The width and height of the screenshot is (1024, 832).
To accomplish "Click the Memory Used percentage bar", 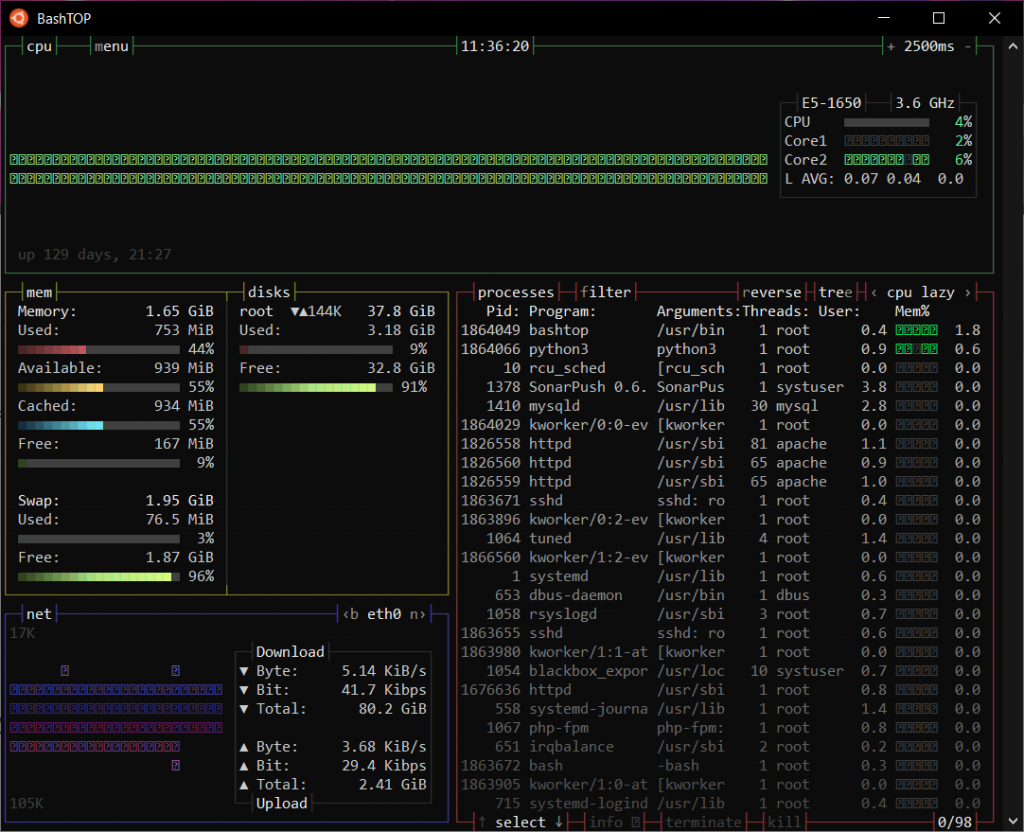I will [x=100, y=349].
